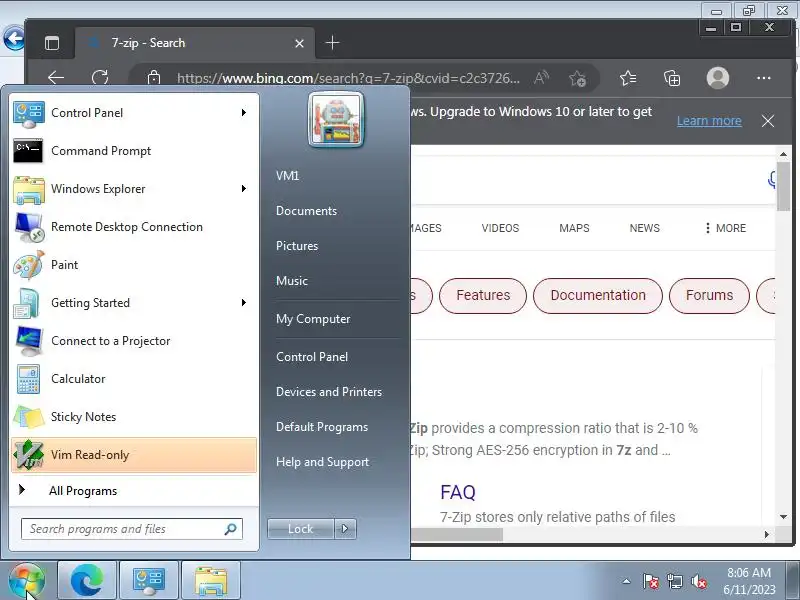Open the file explorer taskbar icon
This screenshot has height=600, width=800.
211,581
